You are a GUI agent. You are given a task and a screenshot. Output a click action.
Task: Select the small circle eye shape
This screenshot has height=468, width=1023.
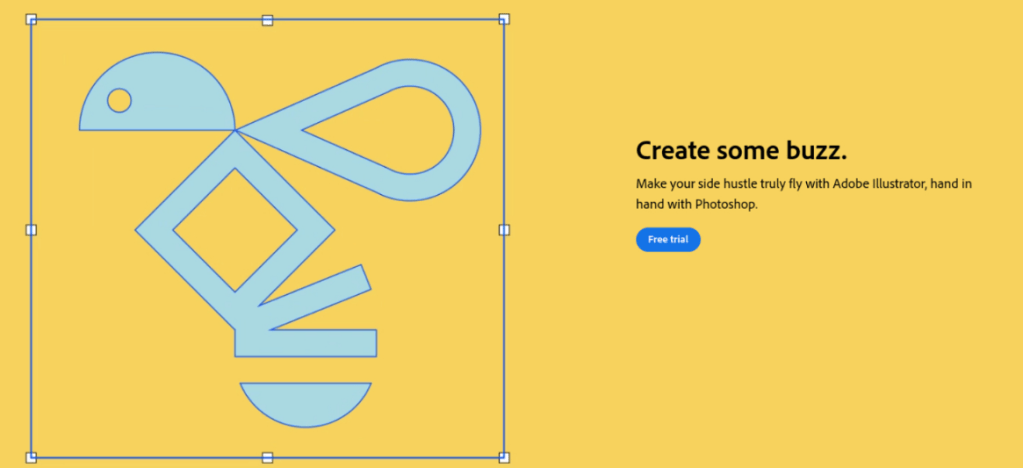pyautogui.click(x=119, y=100)
